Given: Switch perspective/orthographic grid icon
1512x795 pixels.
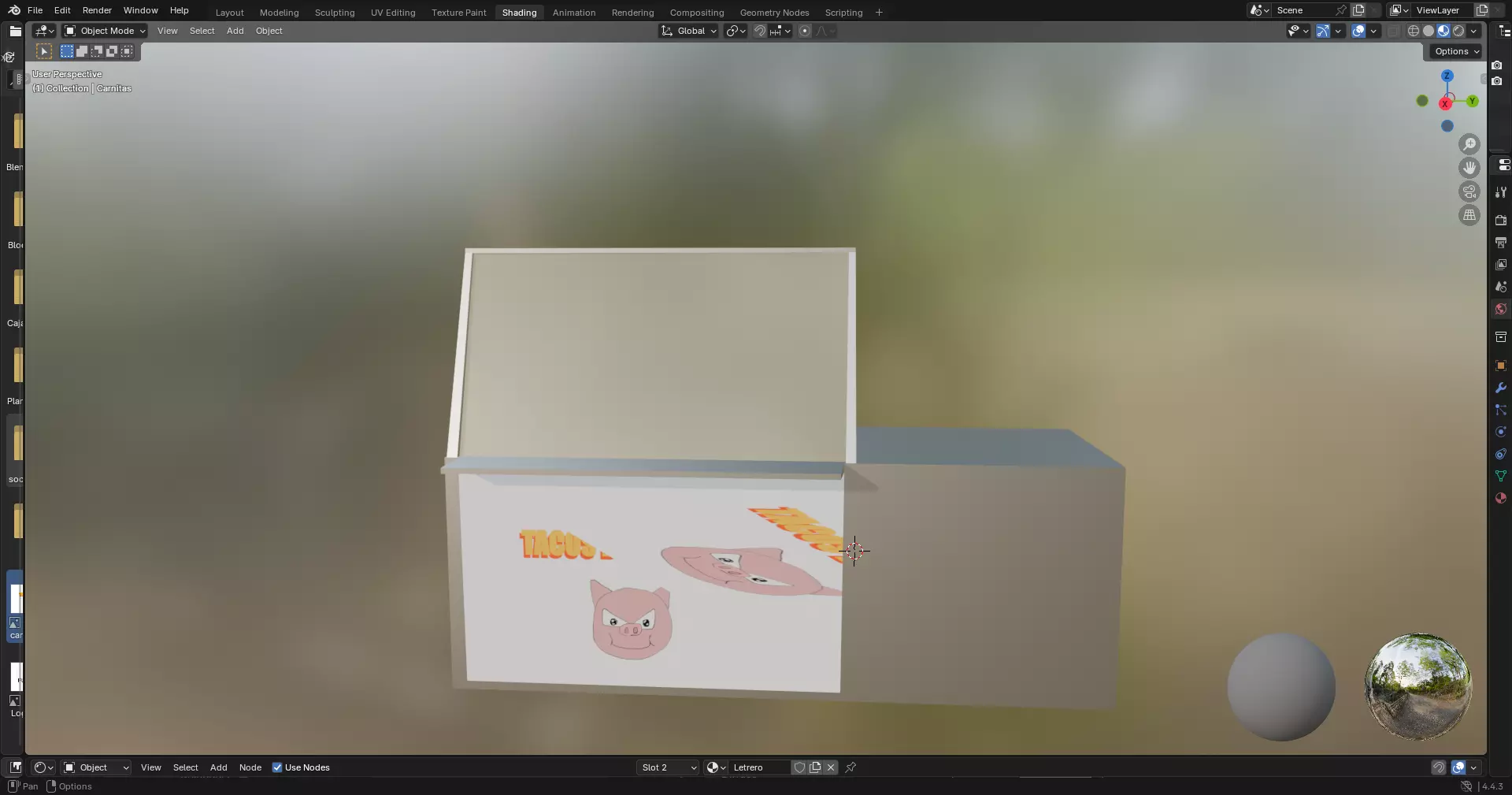Looking at the screenshot, I should tap(1469, 215).
